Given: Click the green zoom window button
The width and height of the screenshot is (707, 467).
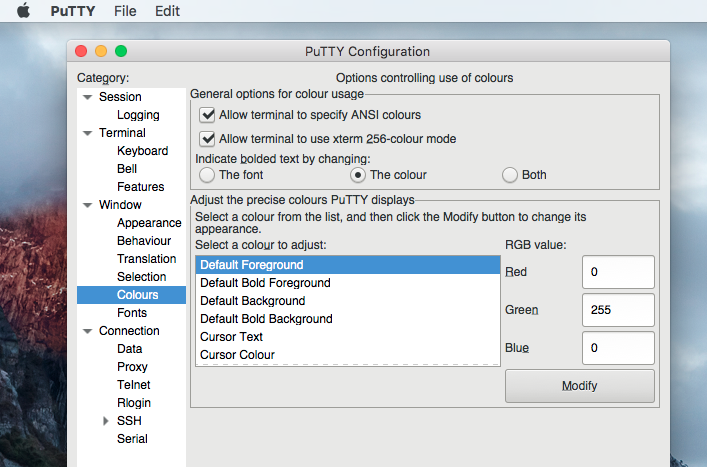Looking at the screenshot, I should coord(121,51).
